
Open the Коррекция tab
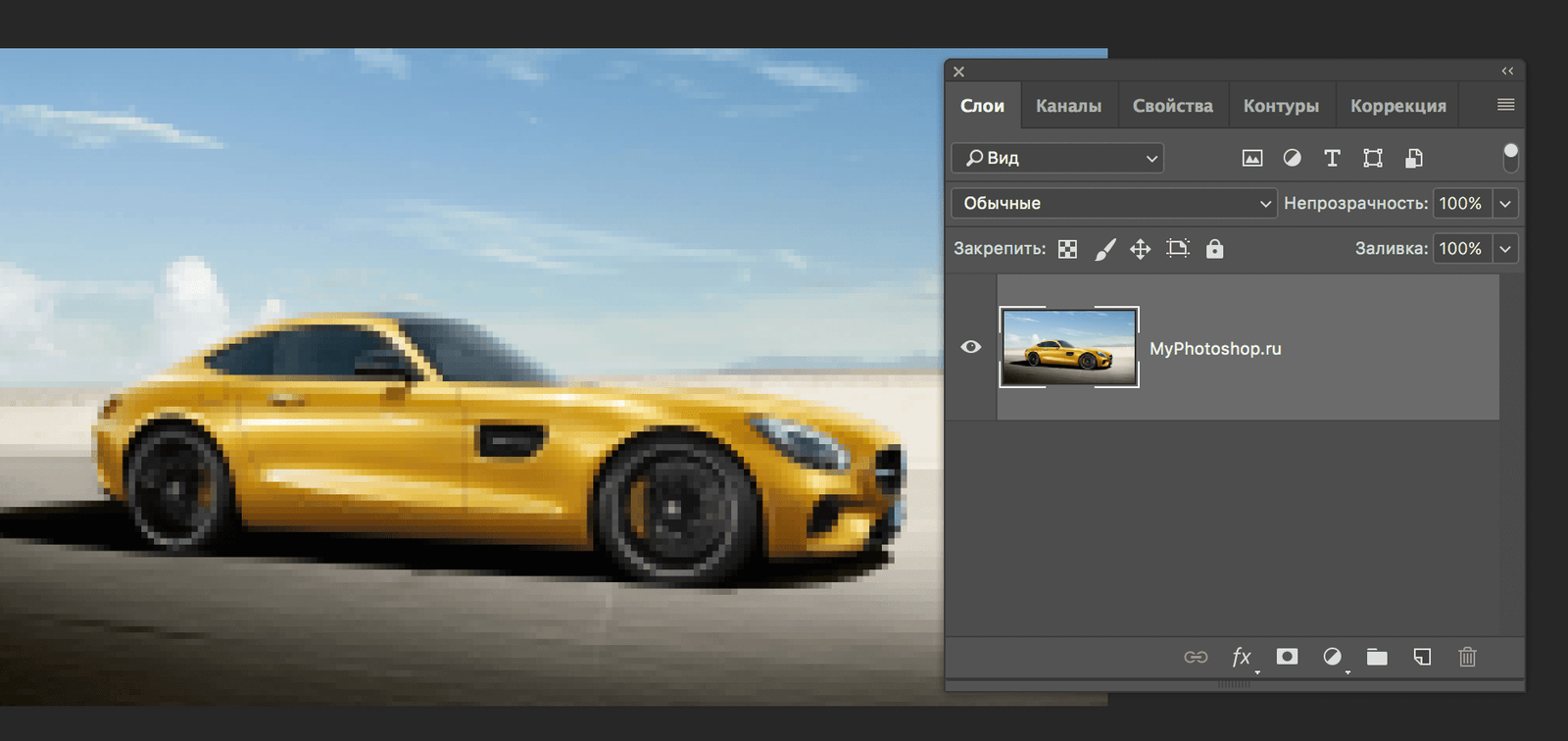[x=1397, y=106]
